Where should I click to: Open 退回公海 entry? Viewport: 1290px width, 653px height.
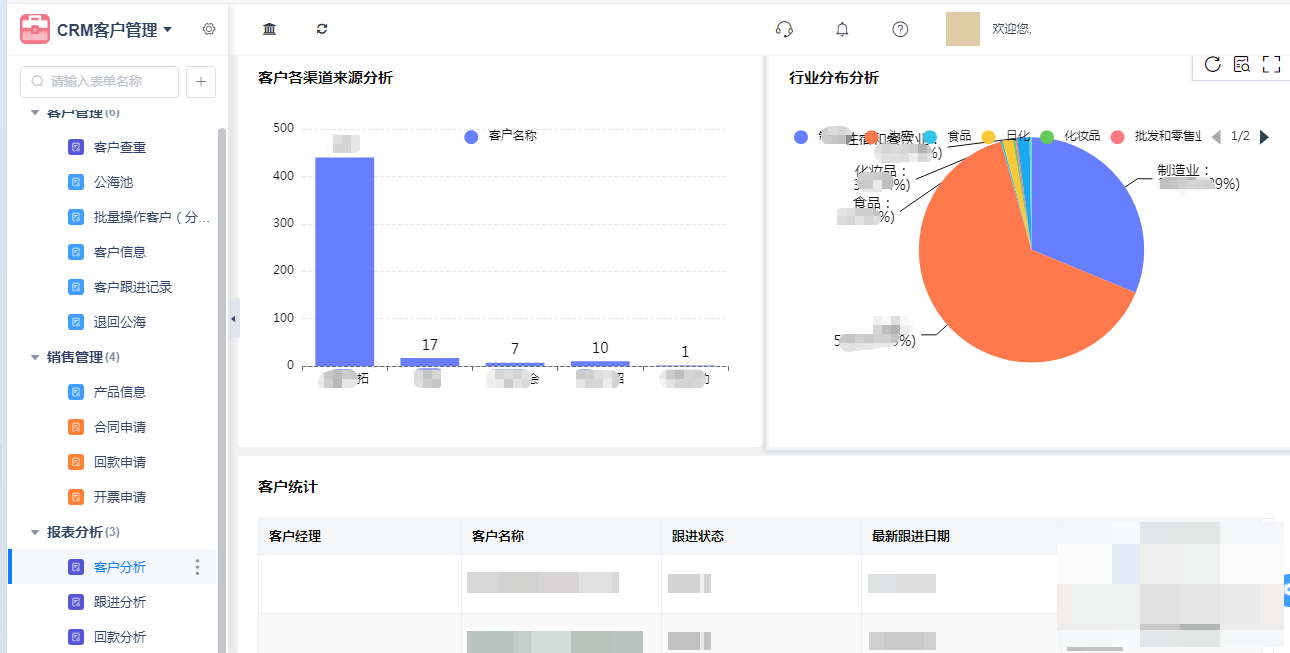coord(120,322)
